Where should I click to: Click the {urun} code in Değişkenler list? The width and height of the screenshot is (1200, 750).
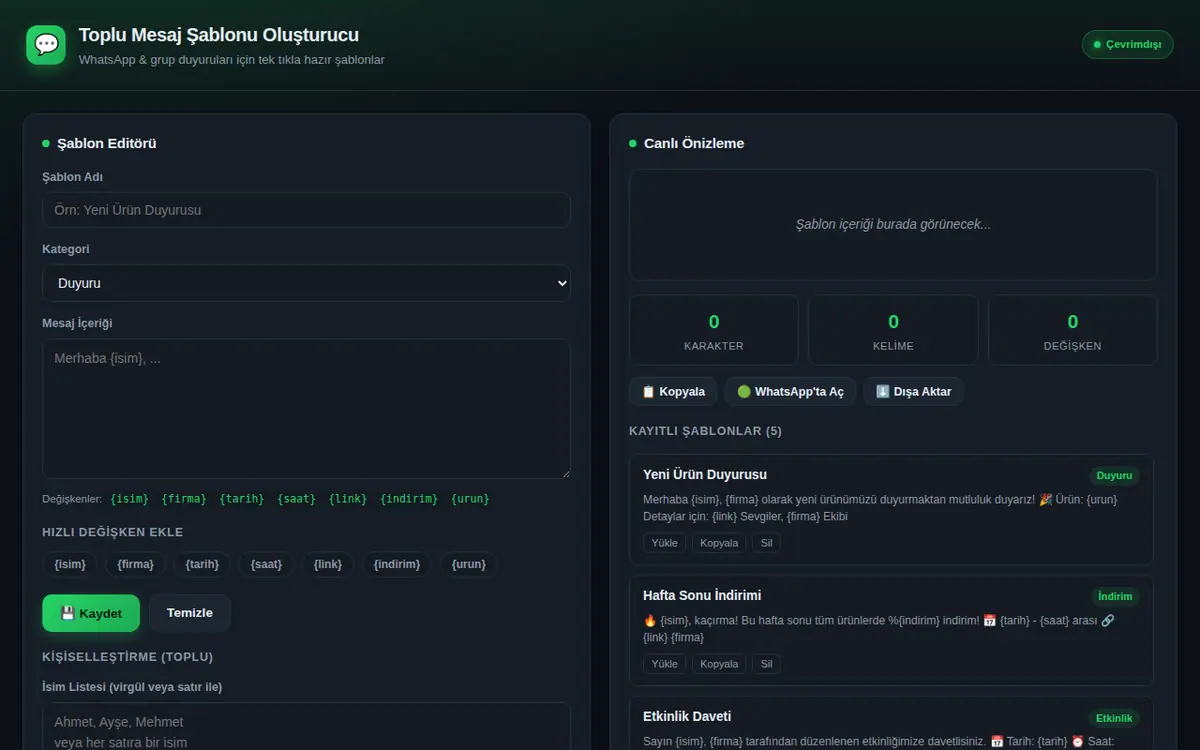(x=470, y=499)
